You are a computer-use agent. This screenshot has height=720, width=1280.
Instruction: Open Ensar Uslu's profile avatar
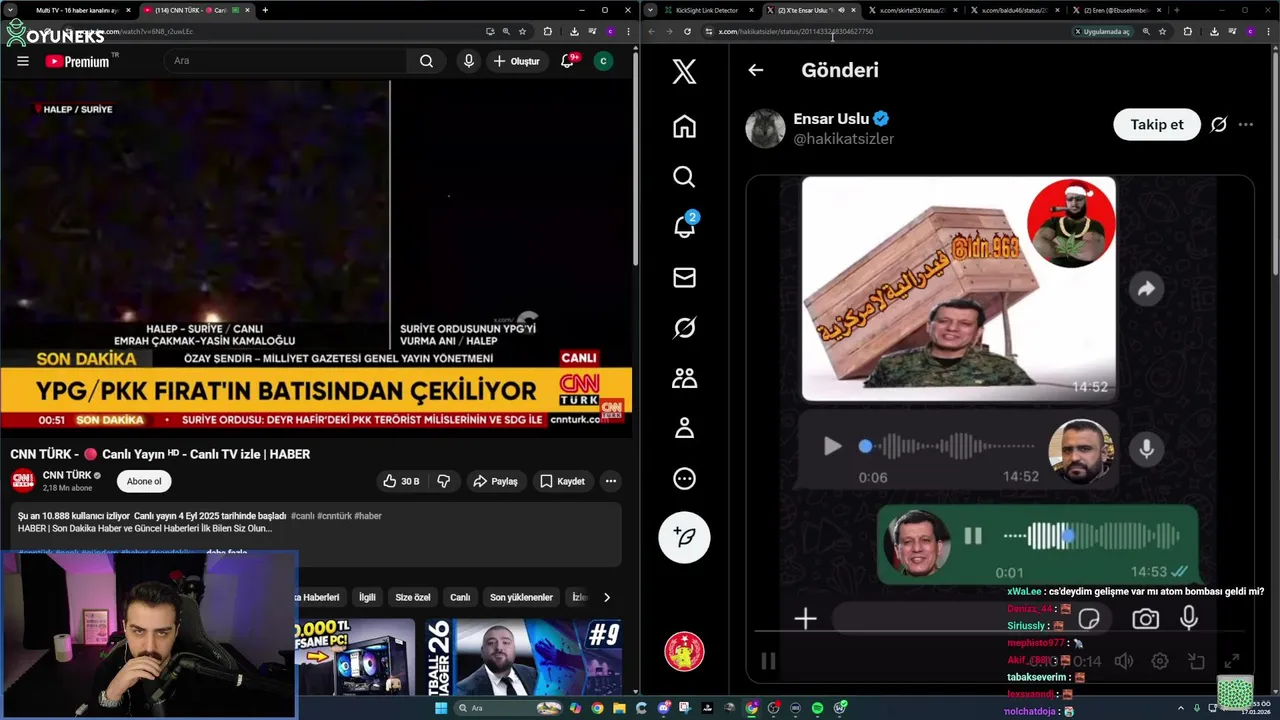(766, 128)
